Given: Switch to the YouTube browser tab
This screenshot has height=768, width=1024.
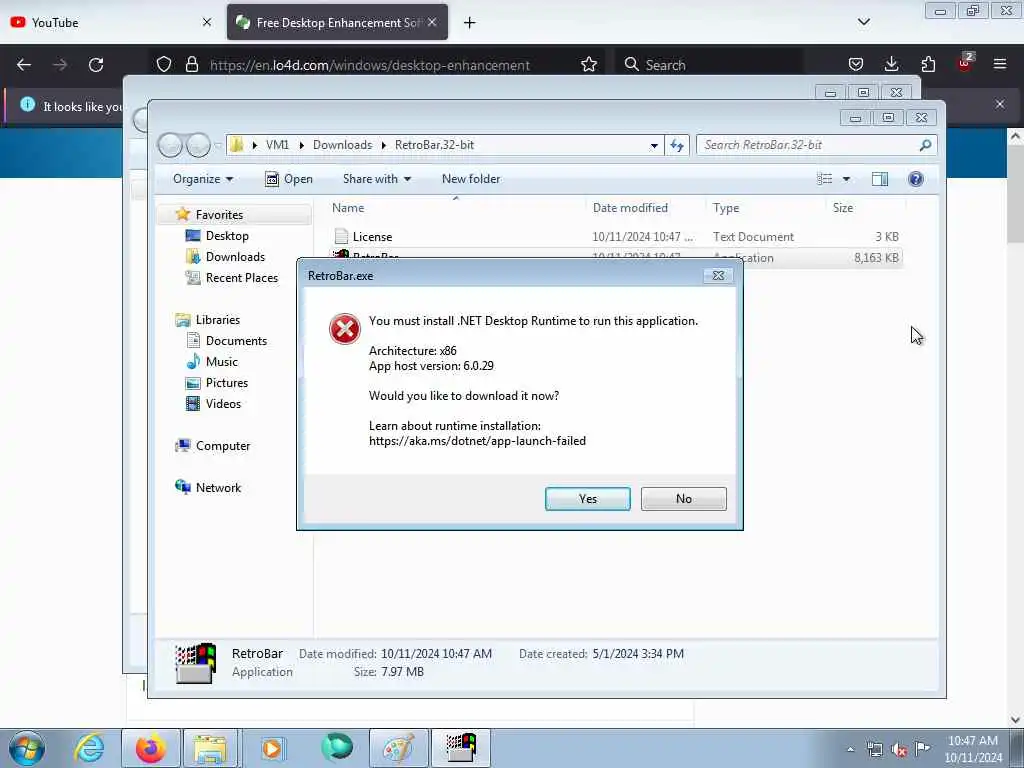Looking at the screenshot, I should click(x=111, y=22).
